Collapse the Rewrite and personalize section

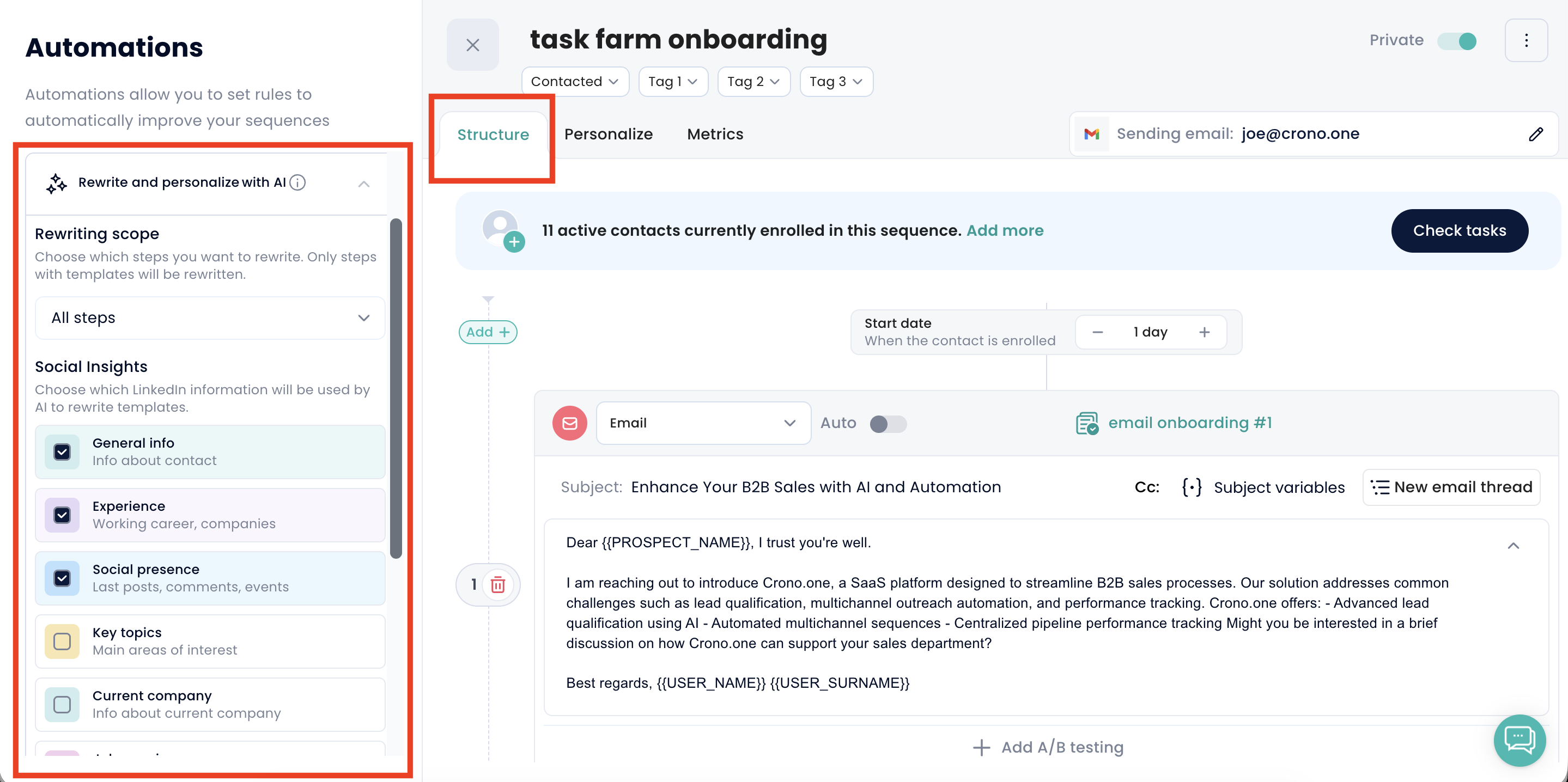(363, 184)
